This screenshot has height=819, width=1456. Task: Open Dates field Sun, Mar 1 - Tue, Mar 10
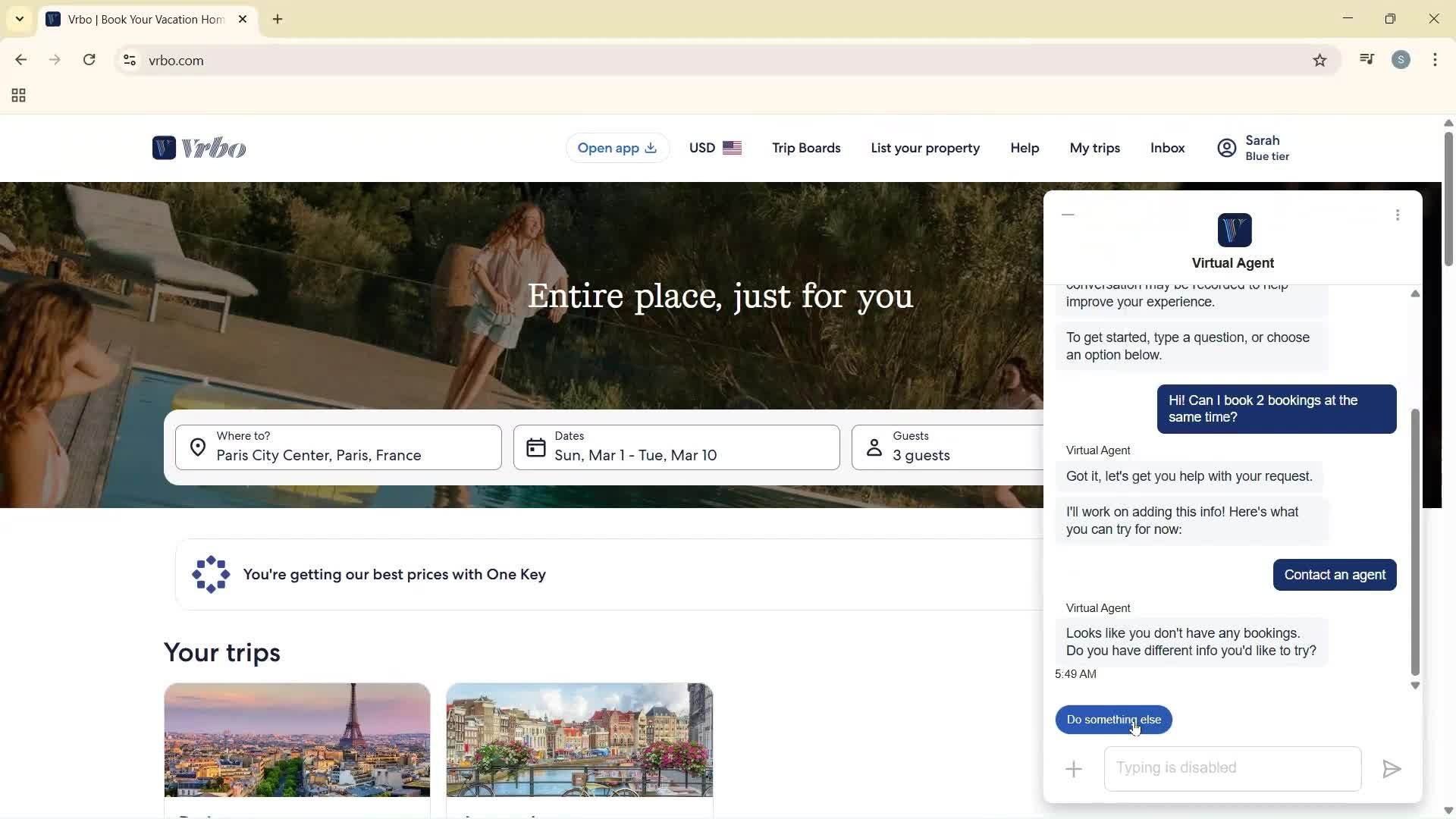click(x=676, y=447)
